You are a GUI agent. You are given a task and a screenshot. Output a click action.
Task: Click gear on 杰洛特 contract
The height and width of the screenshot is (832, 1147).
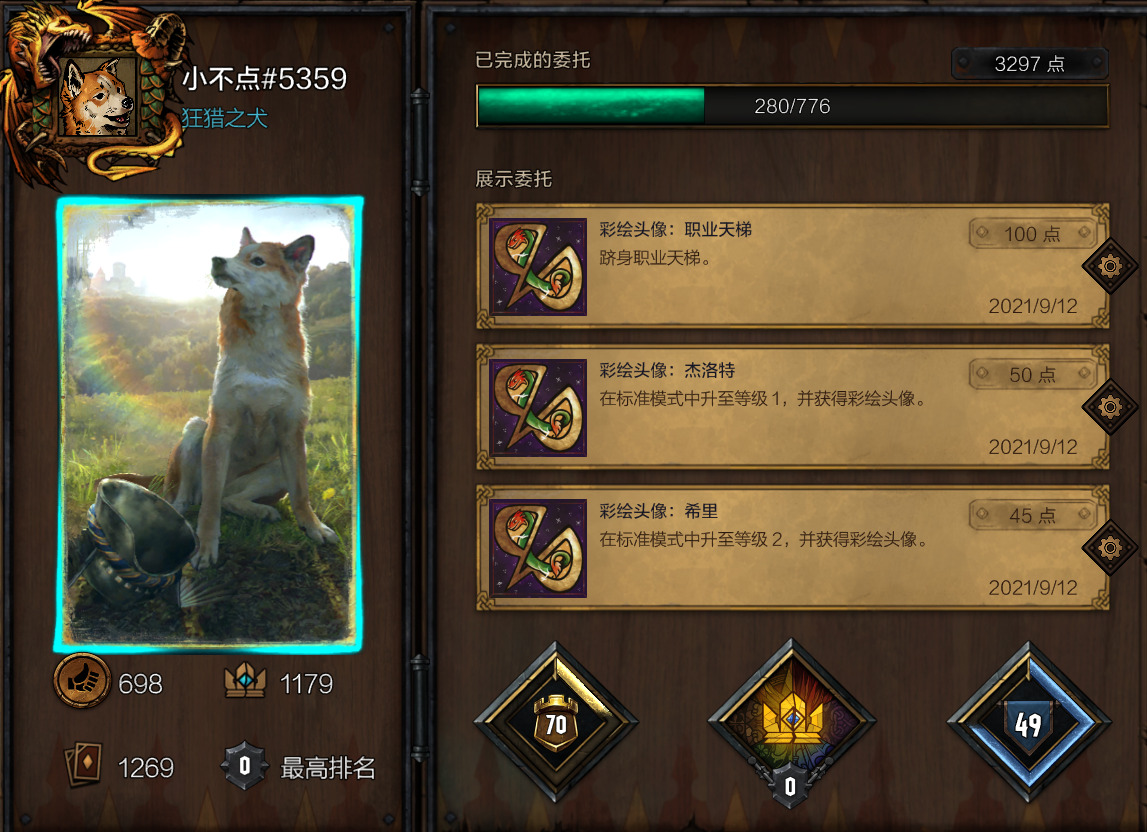[1110, 406]
